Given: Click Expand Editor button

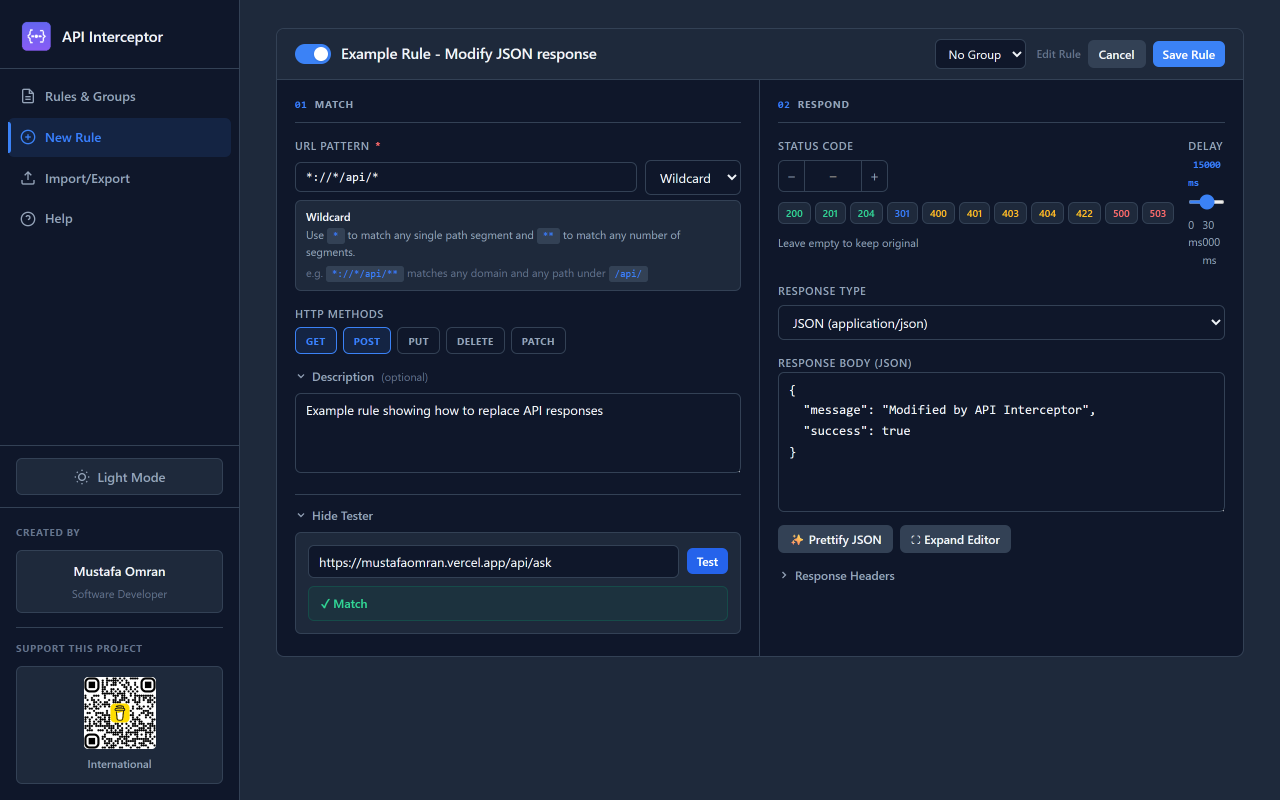Looking at the screenshot, I should pos(956,540).
